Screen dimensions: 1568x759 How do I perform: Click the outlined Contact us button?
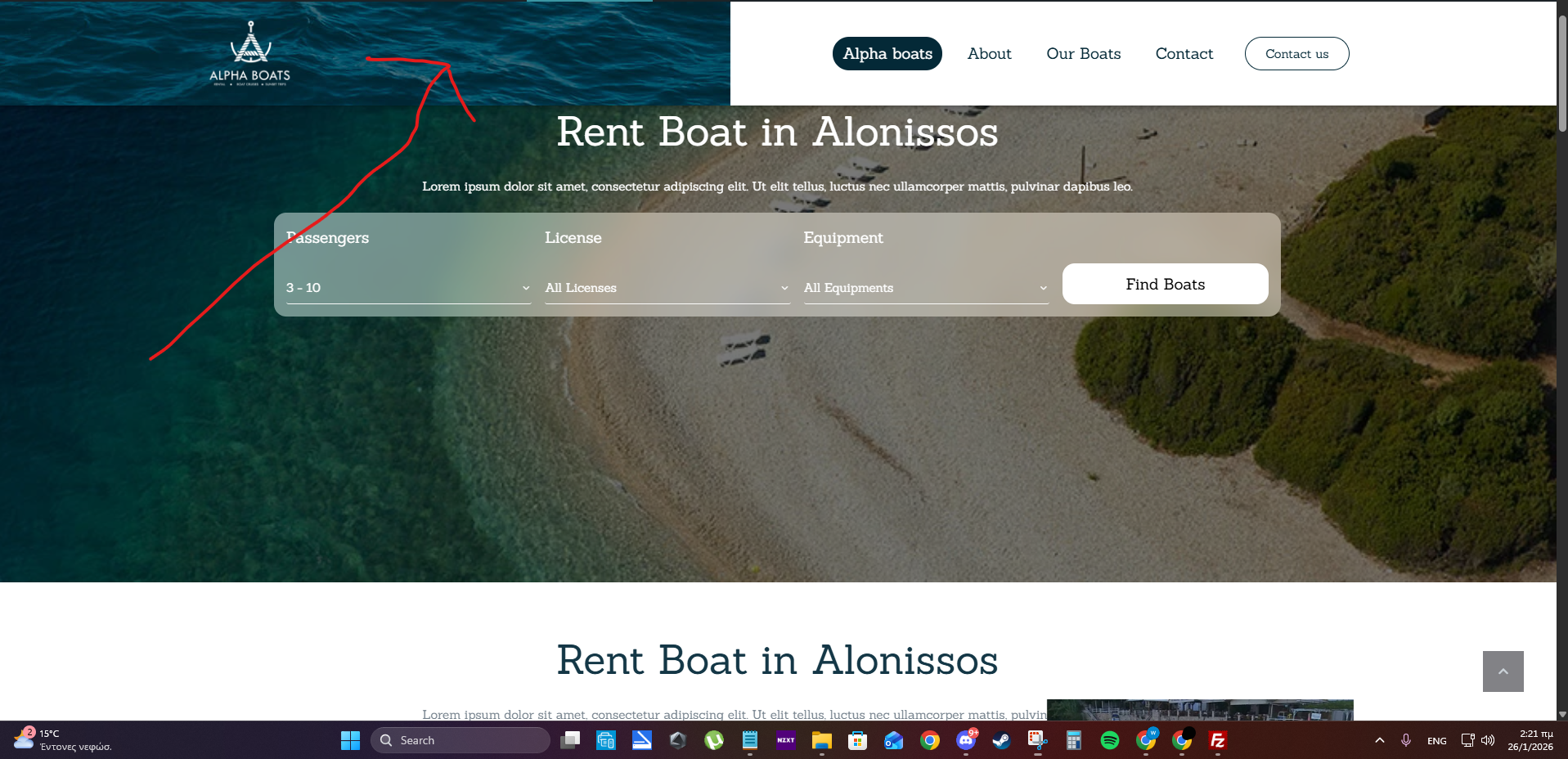pos(1296,53)
